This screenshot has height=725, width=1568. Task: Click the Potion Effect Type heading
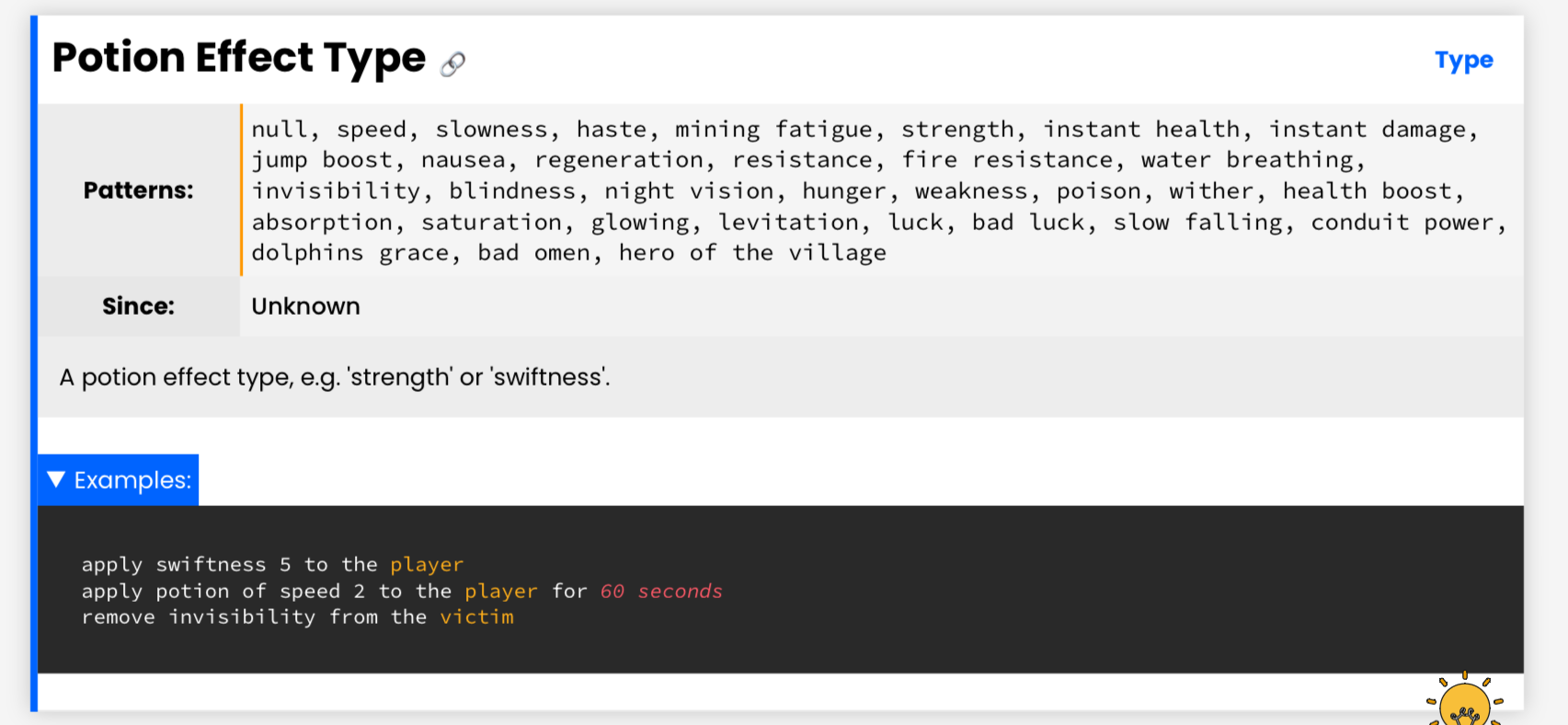(x=239, y=58)
